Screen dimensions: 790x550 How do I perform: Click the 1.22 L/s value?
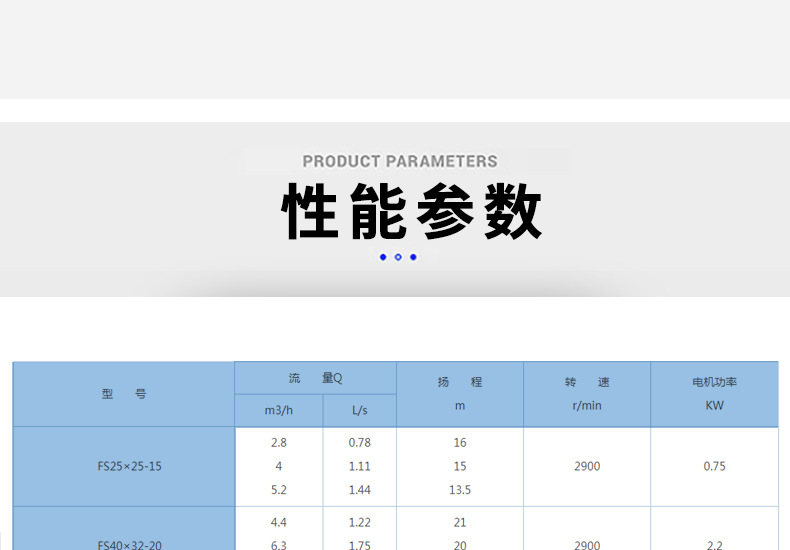coord(360,523)
